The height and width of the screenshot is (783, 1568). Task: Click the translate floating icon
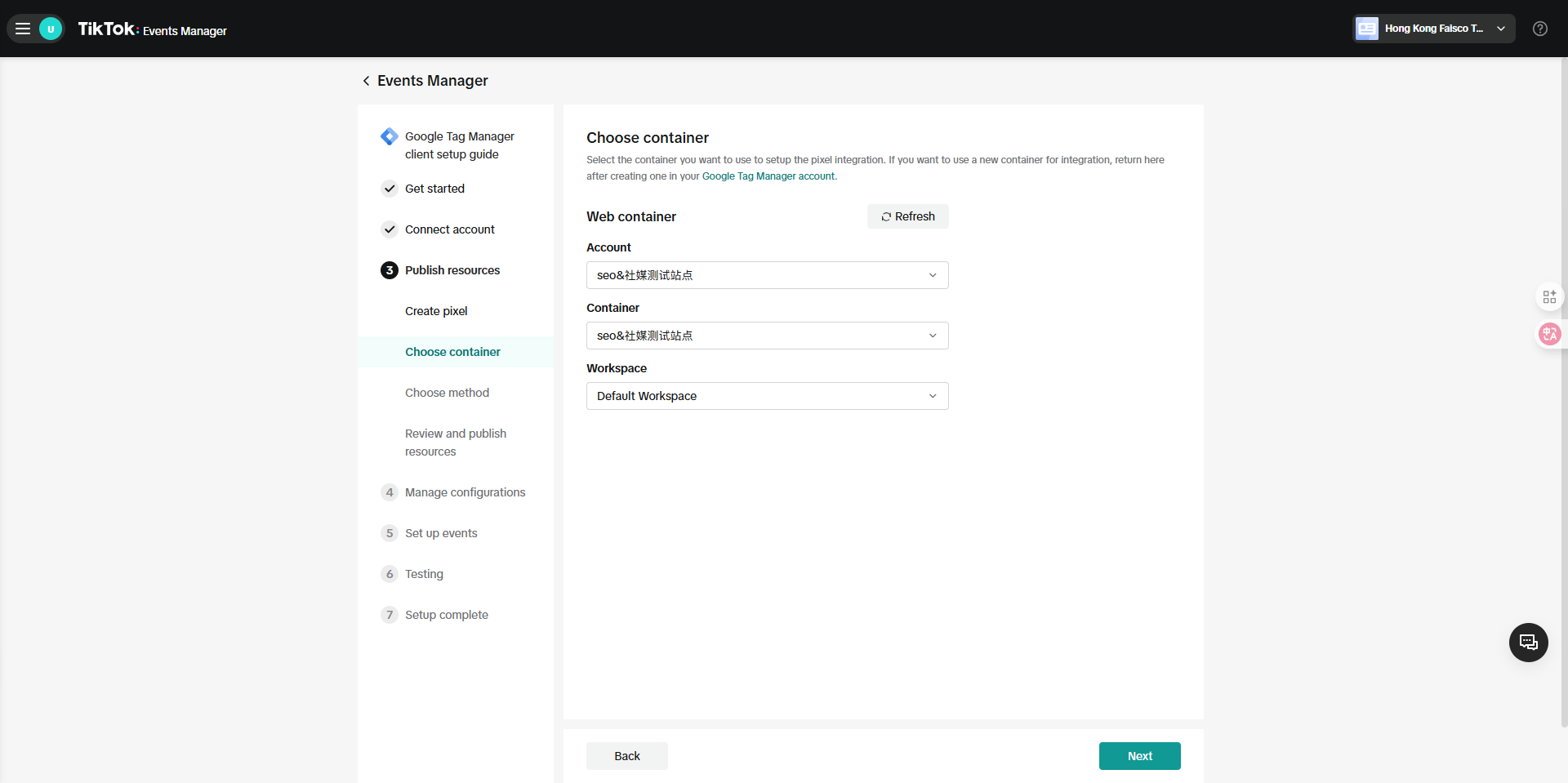[1549, 334]
